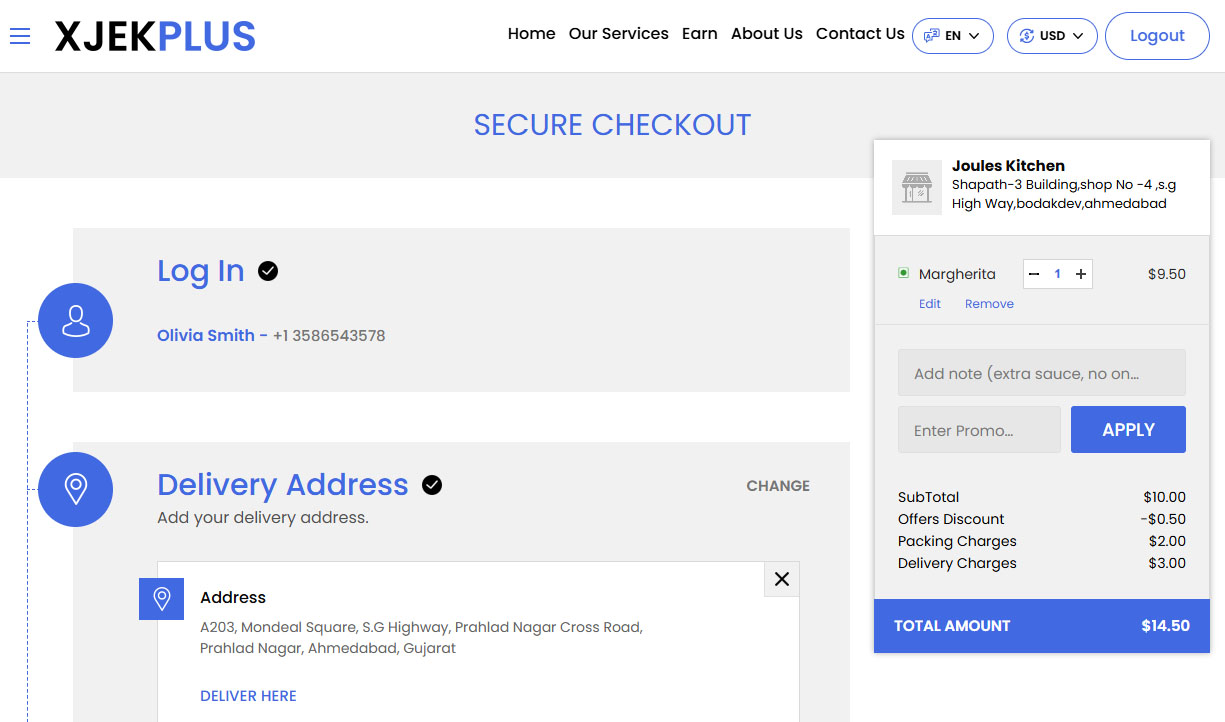The width and height of the screenshot is (1225, 722).
Task: Select Contact Us in the navigation bar
Action: click(860, 33)
